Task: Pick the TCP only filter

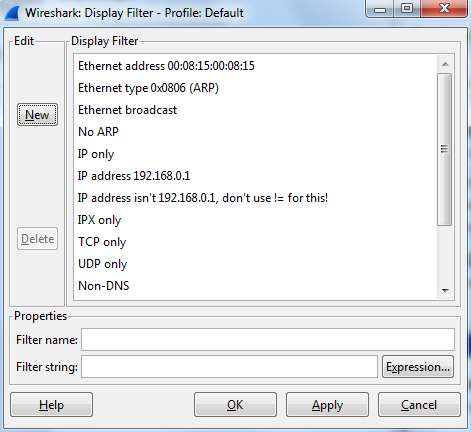Action: pyautogui.click(x=255, y=242)
